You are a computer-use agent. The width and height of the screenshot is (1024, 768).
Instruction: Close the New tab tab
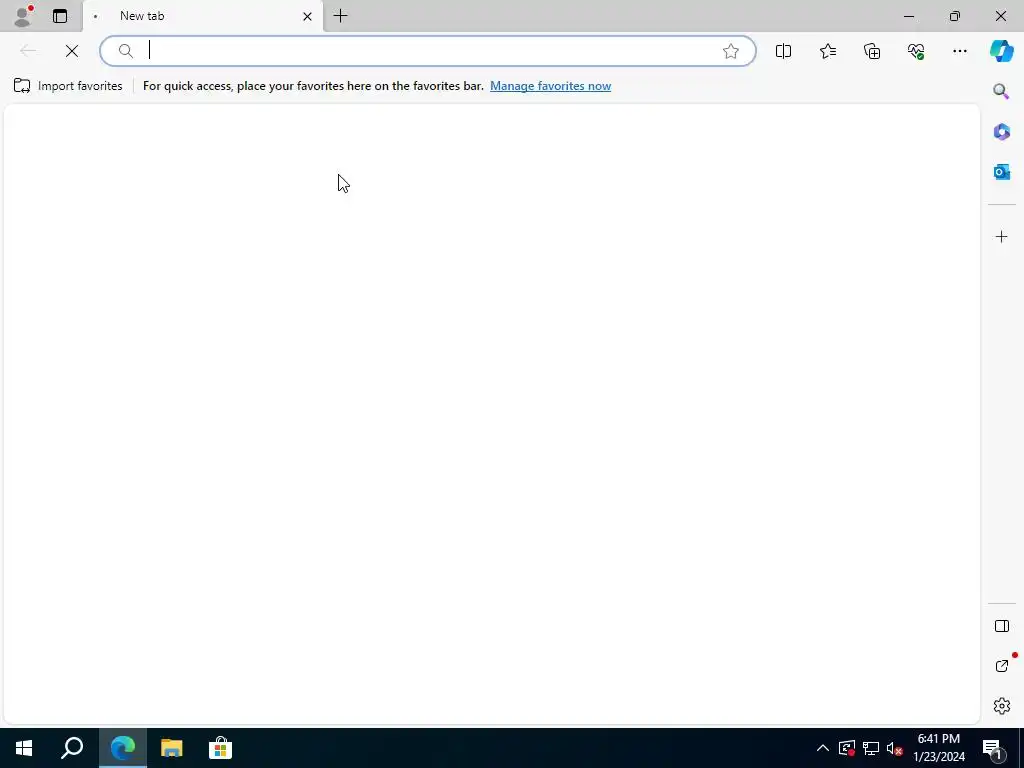coord(307,16)
